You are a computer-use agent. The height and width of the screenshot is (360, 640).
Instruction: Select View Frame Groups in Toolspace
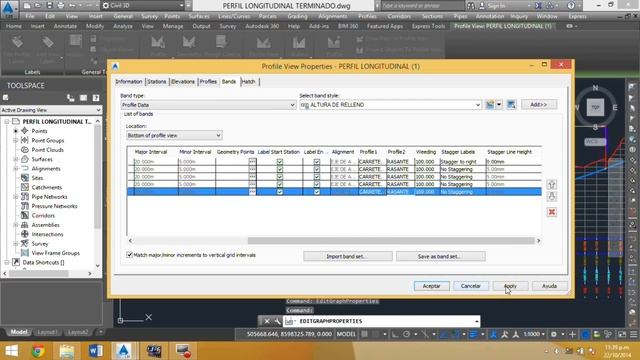pos(56,253)
